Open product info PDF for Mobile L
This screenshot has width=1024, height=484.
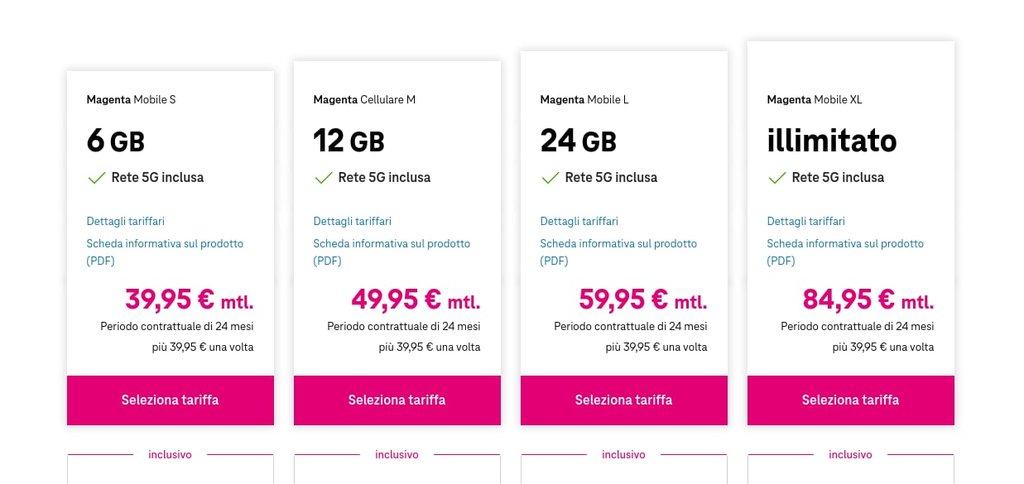click(x=618, y=244)
